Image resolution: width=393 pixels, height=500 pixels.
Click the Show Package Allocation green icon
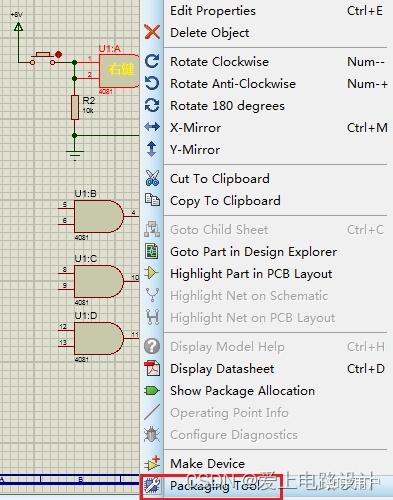click(152, 390)
